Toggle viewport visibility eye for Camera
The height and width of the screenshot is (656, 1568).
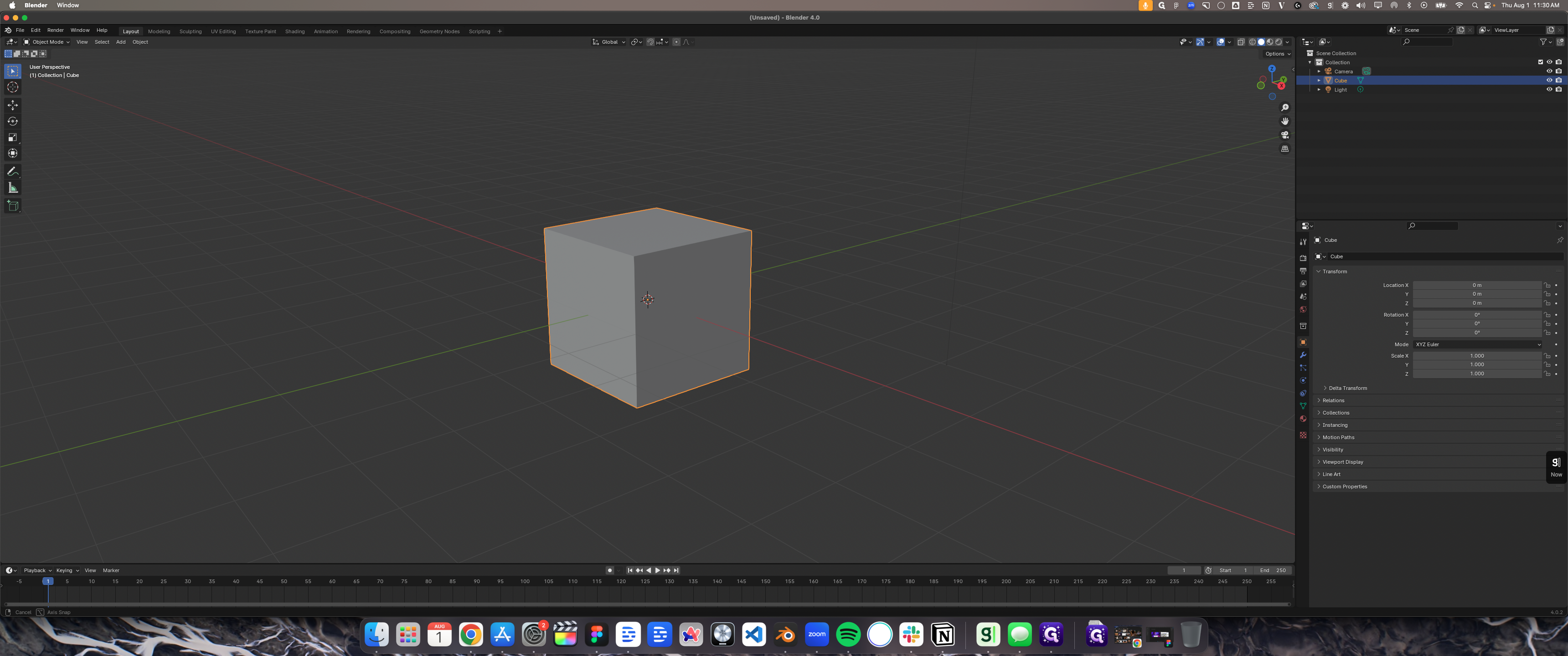tap(1550, 71)
